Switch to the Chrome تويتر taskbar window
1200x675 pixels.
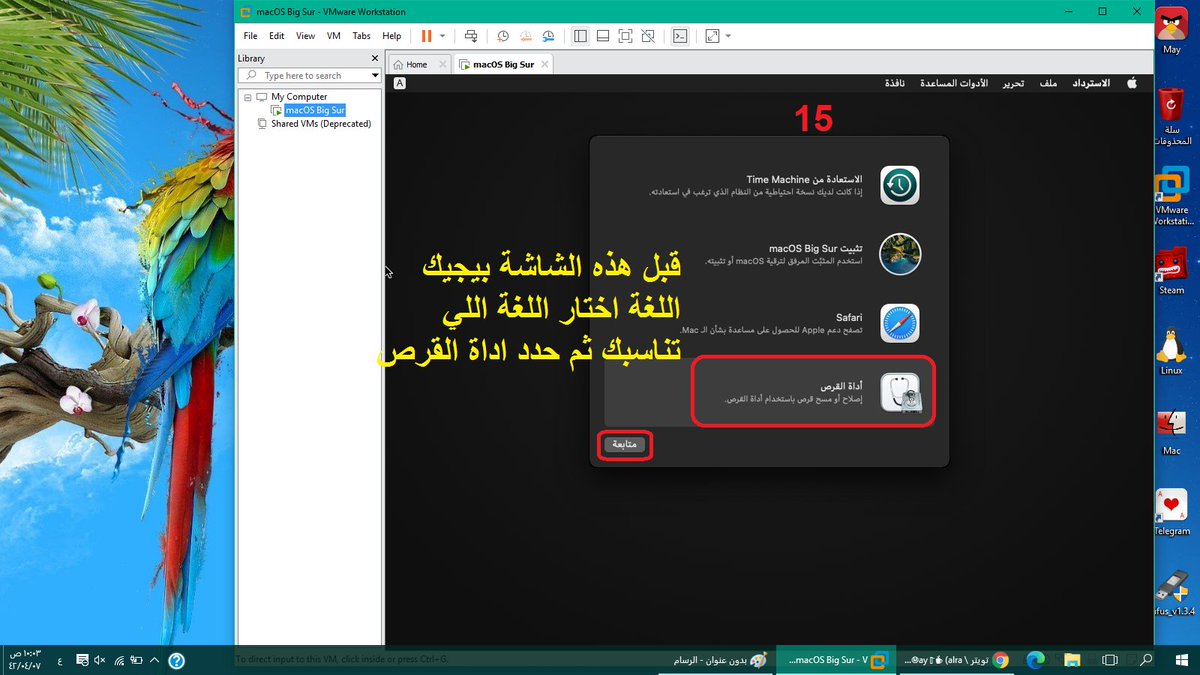coord(956,660)
